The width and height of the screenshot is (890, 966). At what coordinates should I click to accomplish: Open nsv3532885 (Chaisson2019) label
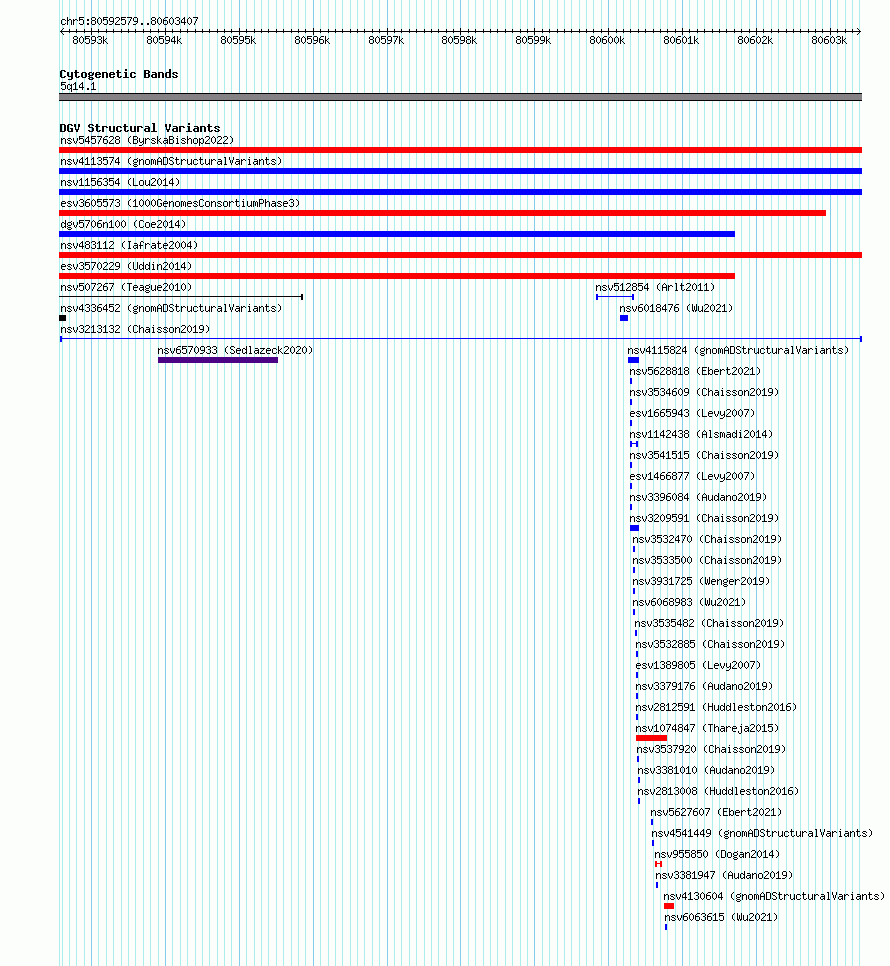coord(710,644)
